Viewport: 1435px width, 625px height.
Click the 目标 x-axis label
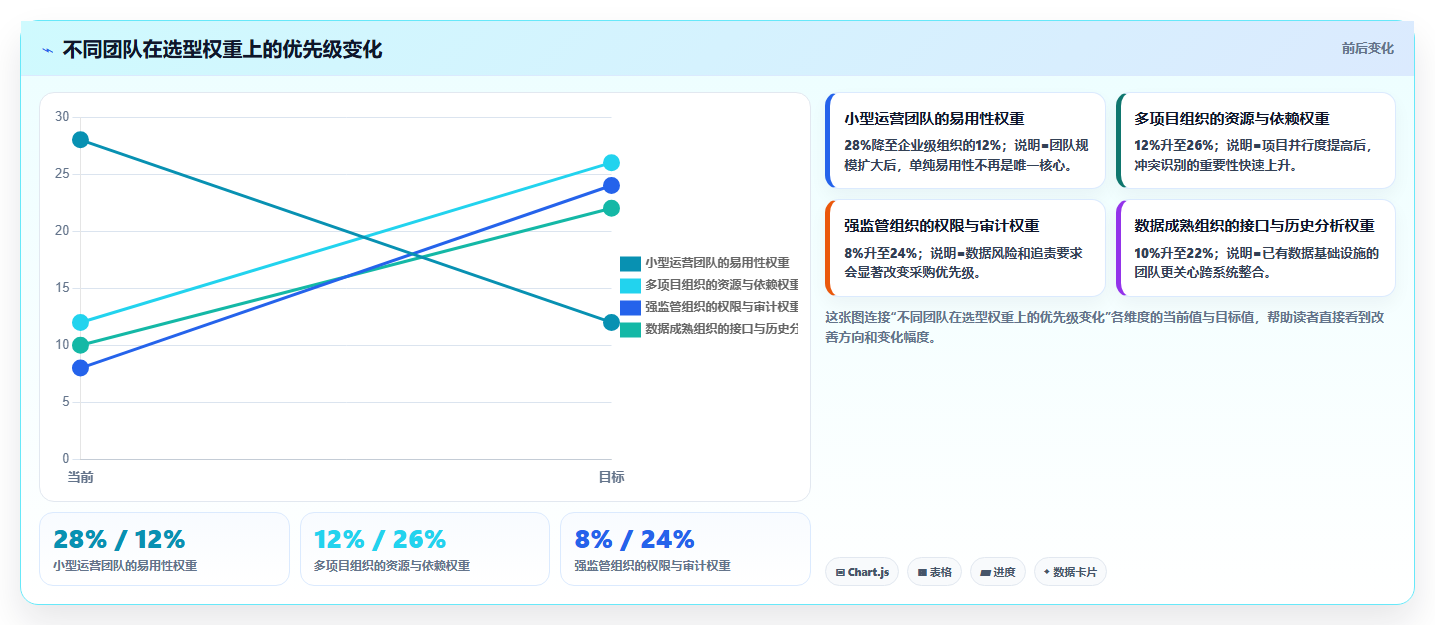[x=612, y=477]
